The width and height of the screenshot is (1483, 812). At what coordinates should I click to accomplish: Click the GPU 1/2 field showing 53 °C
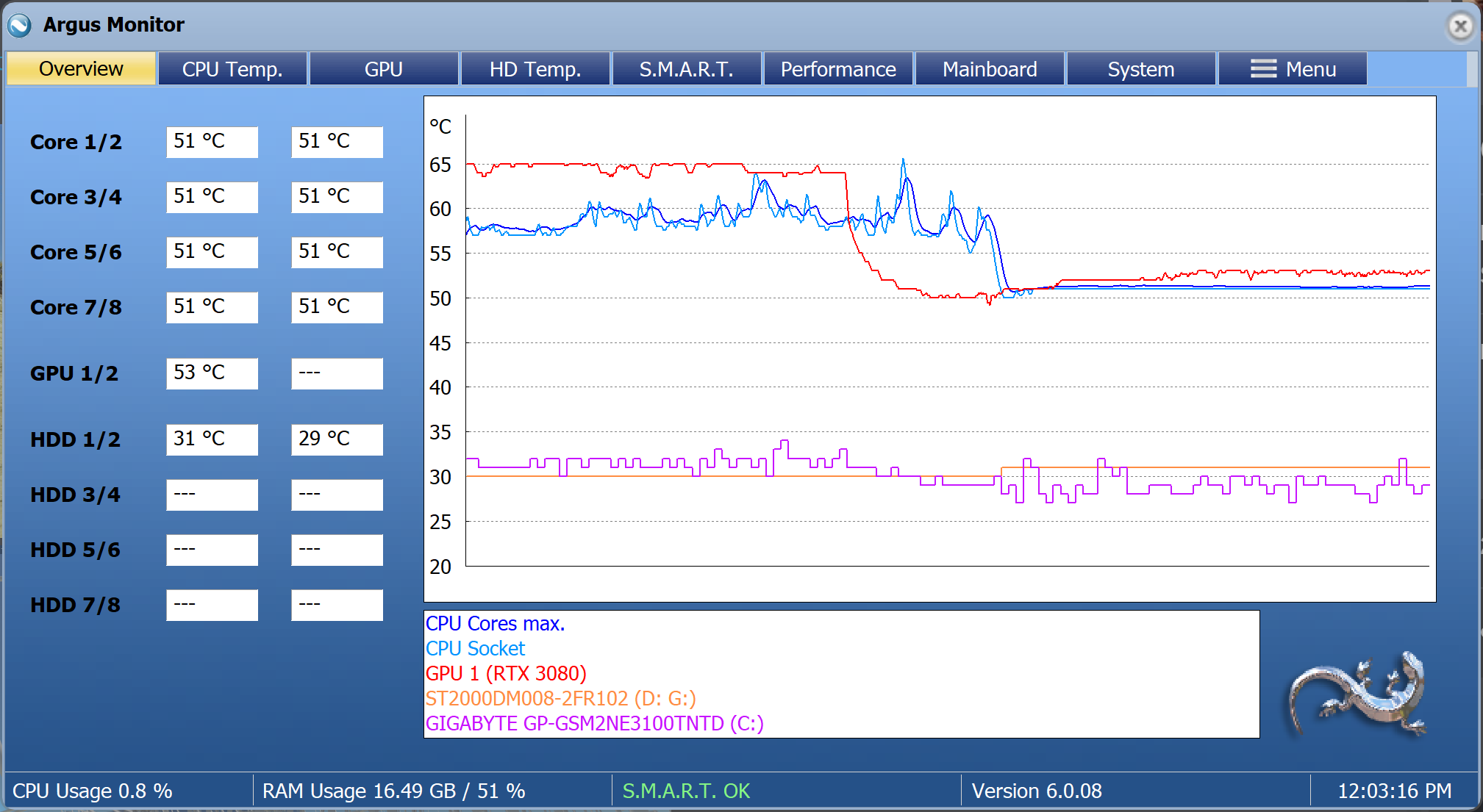212,373
